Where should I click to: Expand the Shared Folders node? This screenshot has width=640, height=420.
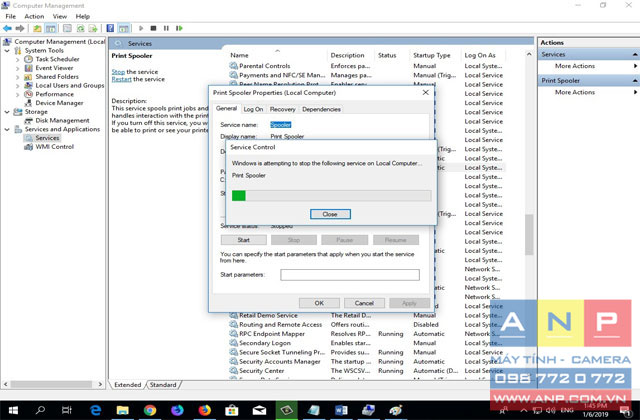pyautogui.click(x=17, y=77)
